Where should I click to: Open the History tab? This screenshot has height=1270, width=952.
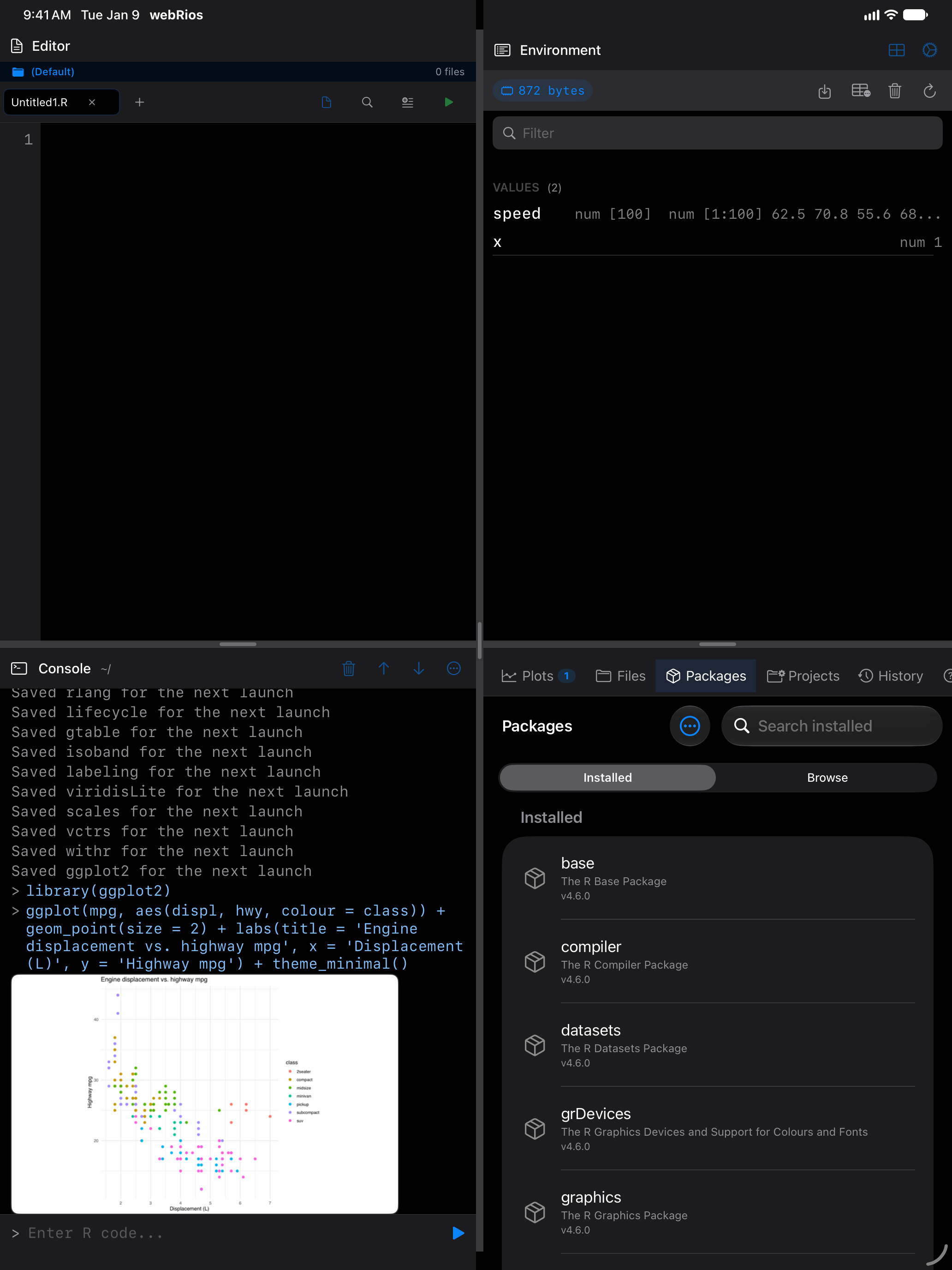[x=891, y=676]
